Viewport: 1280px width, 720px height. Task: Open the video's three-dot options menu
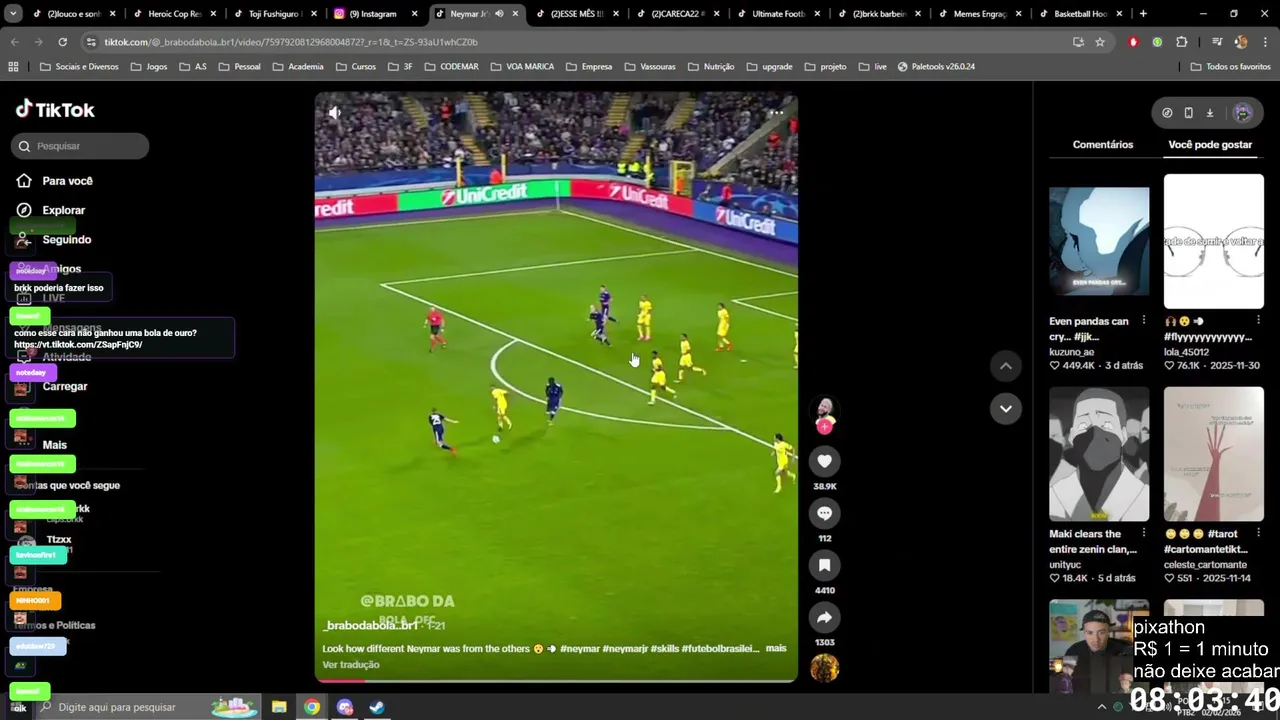776,113
